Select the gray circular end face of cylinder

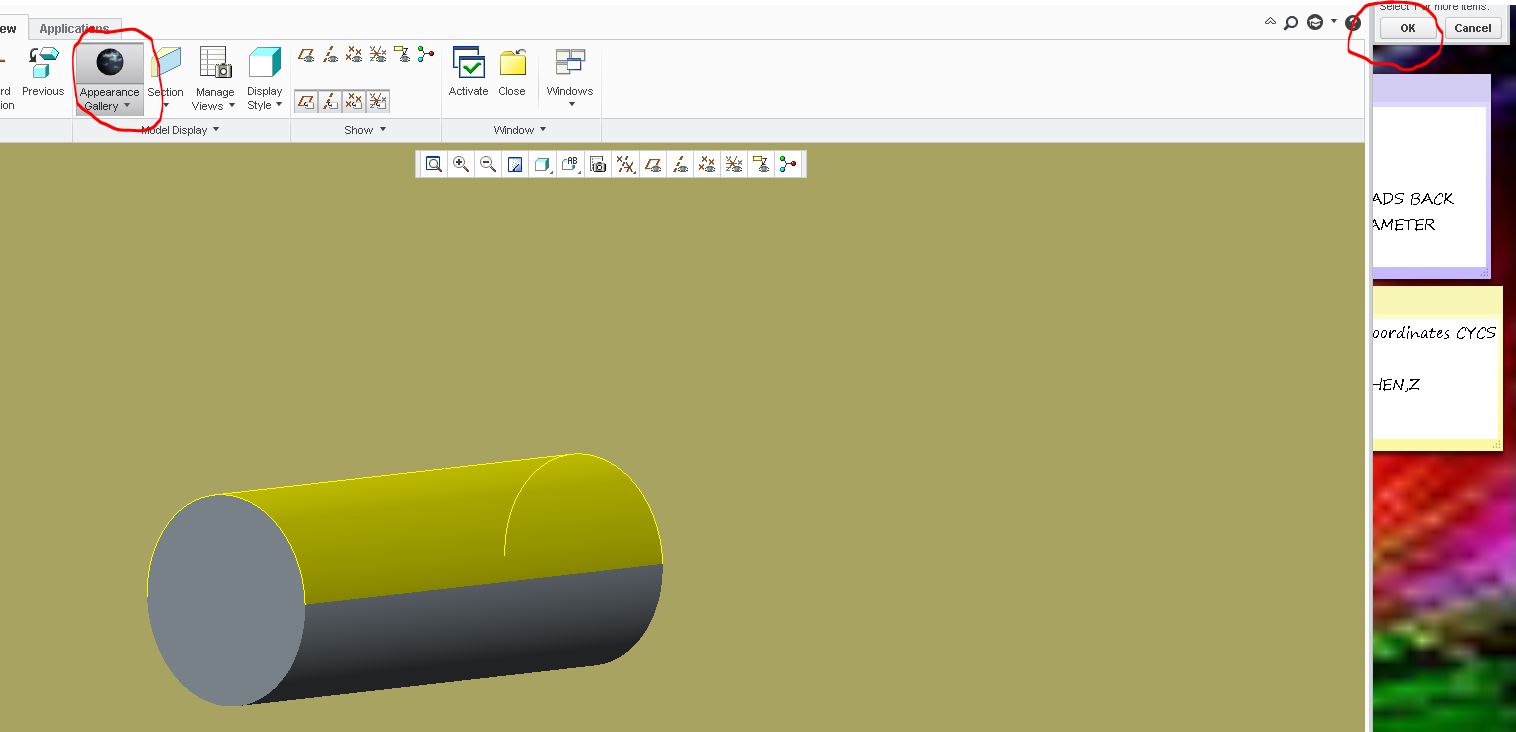[x=226, y=600]
